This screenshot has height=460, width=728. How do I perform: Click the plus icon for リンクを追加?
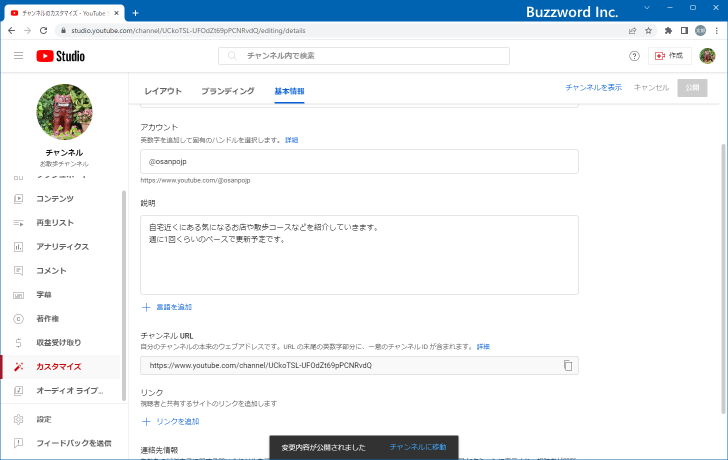tap(146, 421)
